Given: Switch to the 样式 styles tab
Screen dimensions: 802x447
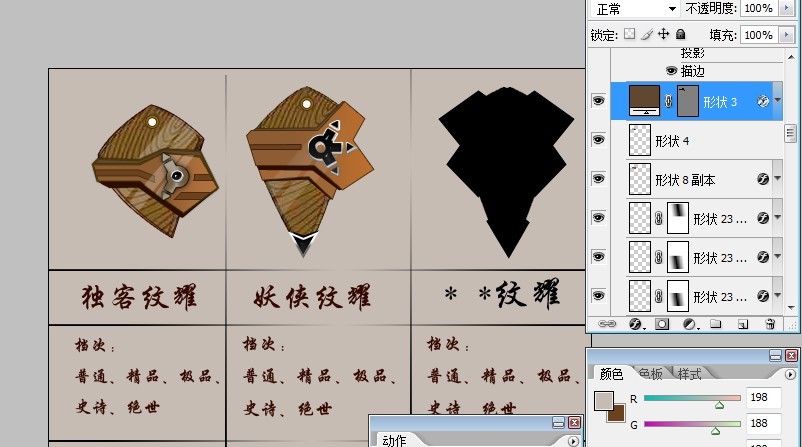Looking at the screenshot, I should [689, 374].
